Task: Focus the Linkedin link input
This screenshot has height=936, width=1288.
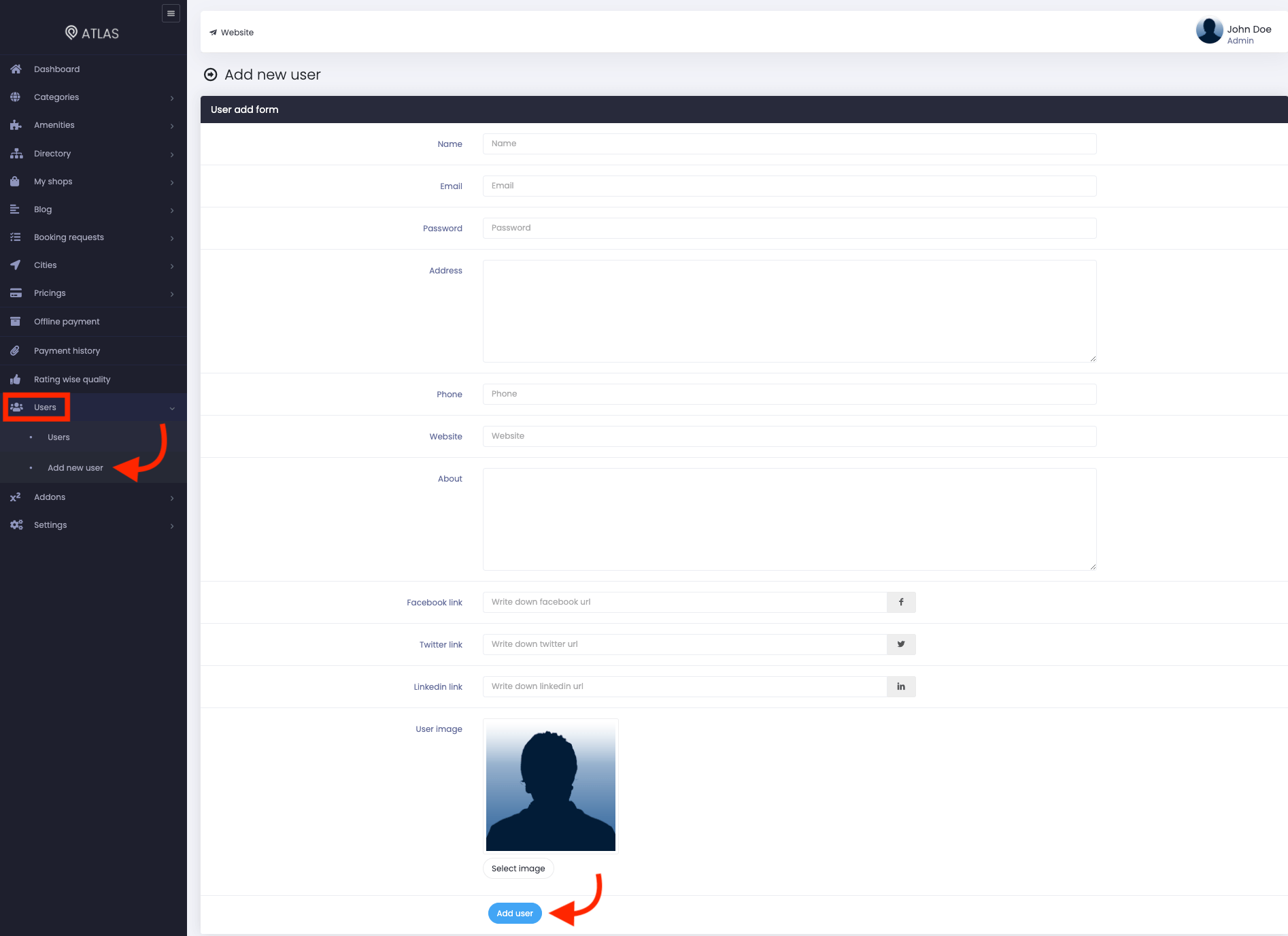Action: (685, 686)
